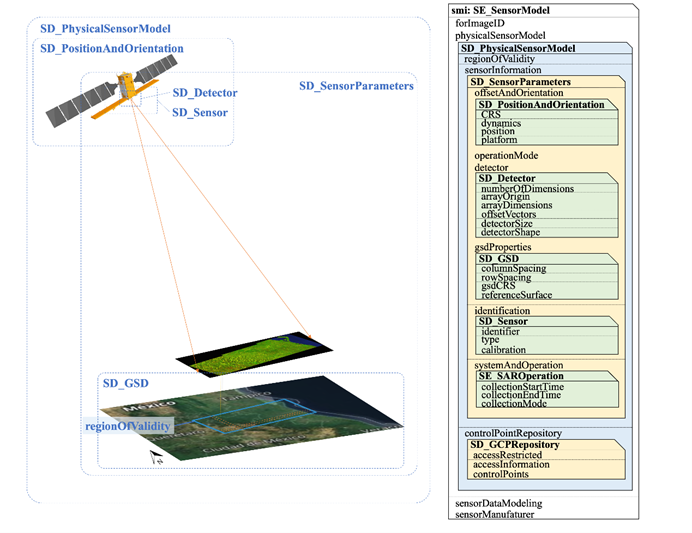Click the Mexico base map image

tap(250, 420)
